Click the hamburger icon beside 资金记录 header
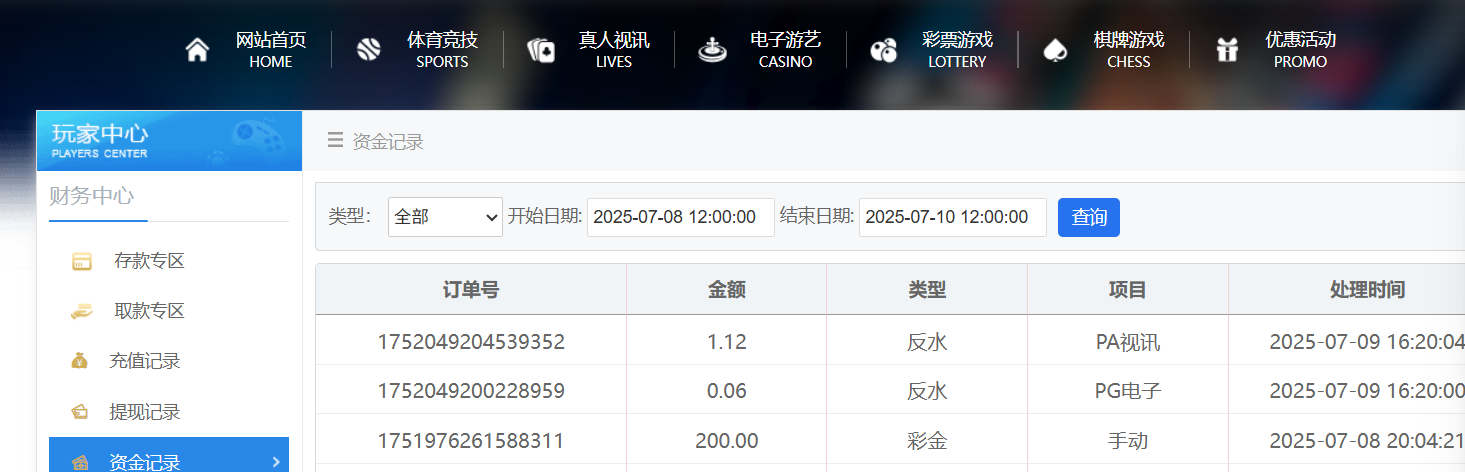Viewport: 1465px width, 472px height. (335, 141)
